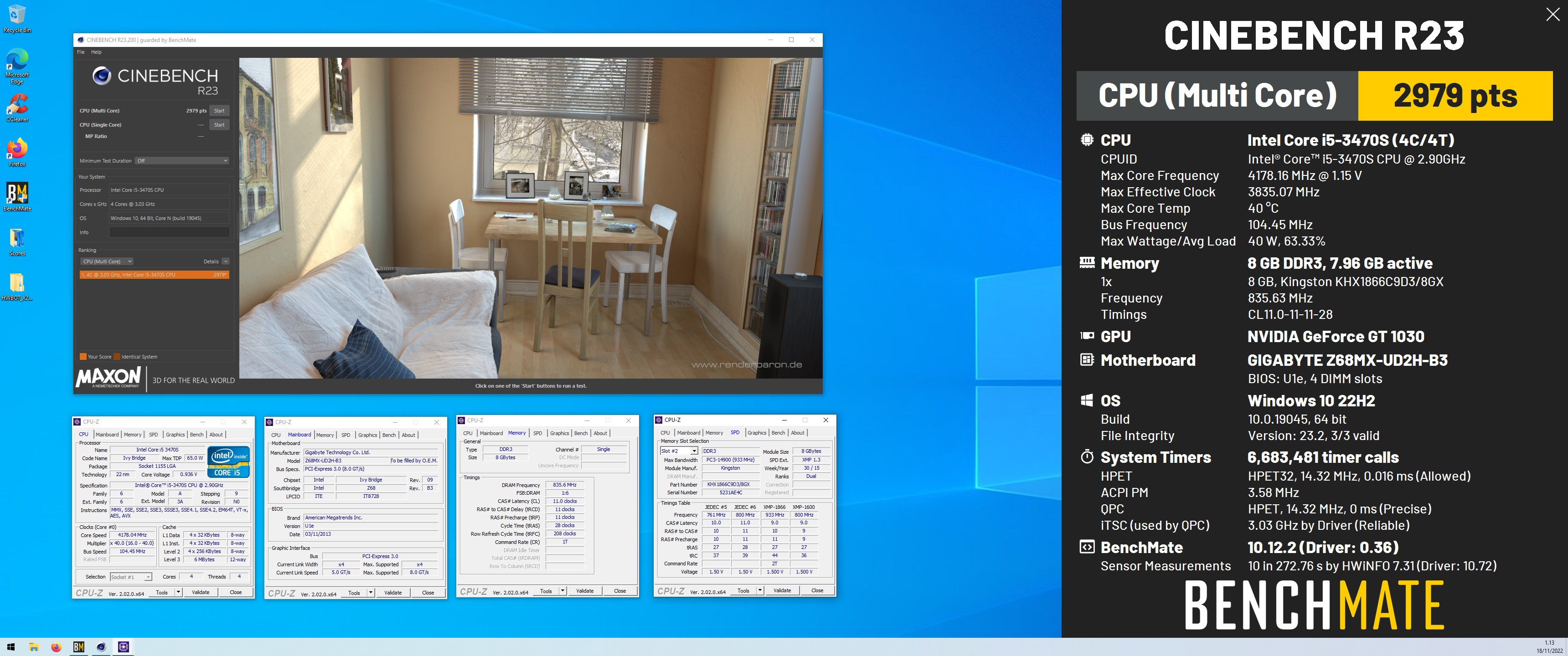The width and height of the screenshot is (1568, 656).
Task: Open the Scores folder on the desktop
Action: point(17,241)
